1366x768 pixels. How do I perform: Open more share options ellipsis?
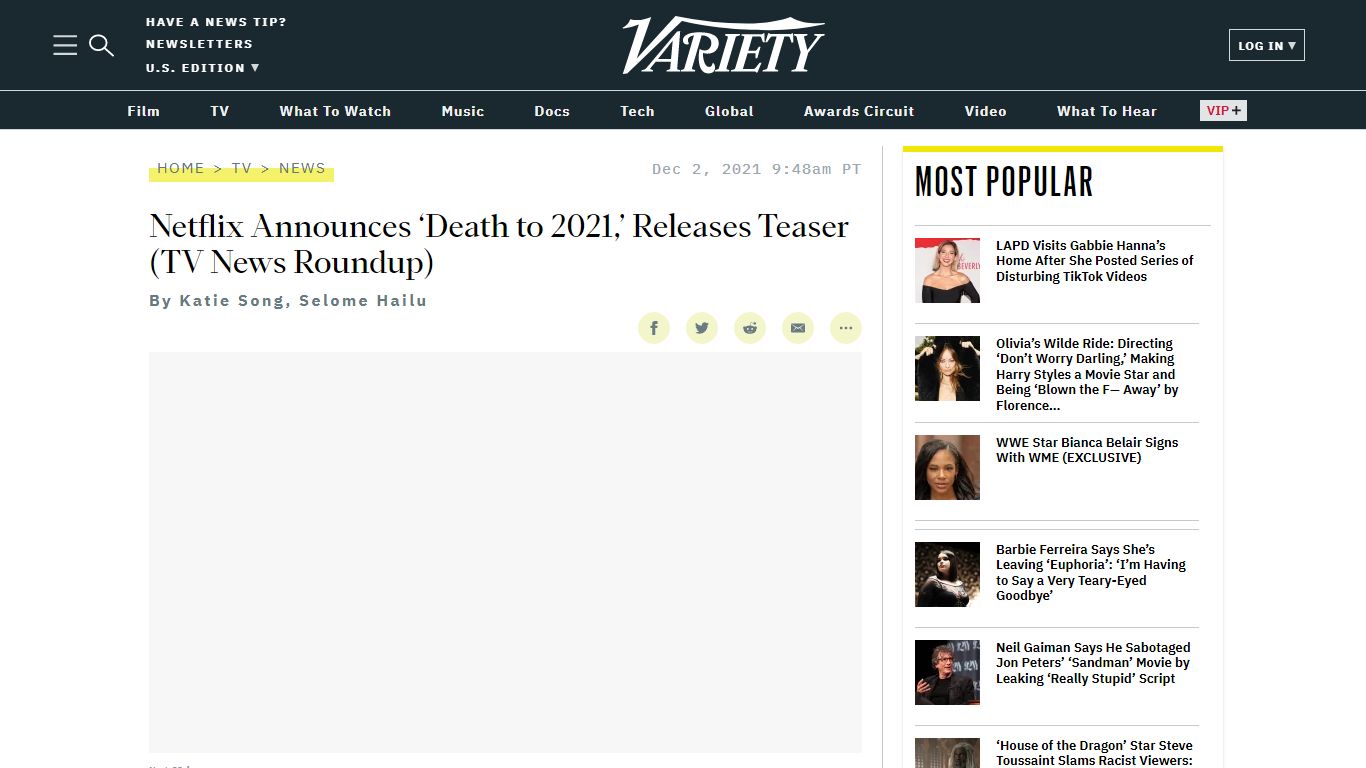[846, 328]
